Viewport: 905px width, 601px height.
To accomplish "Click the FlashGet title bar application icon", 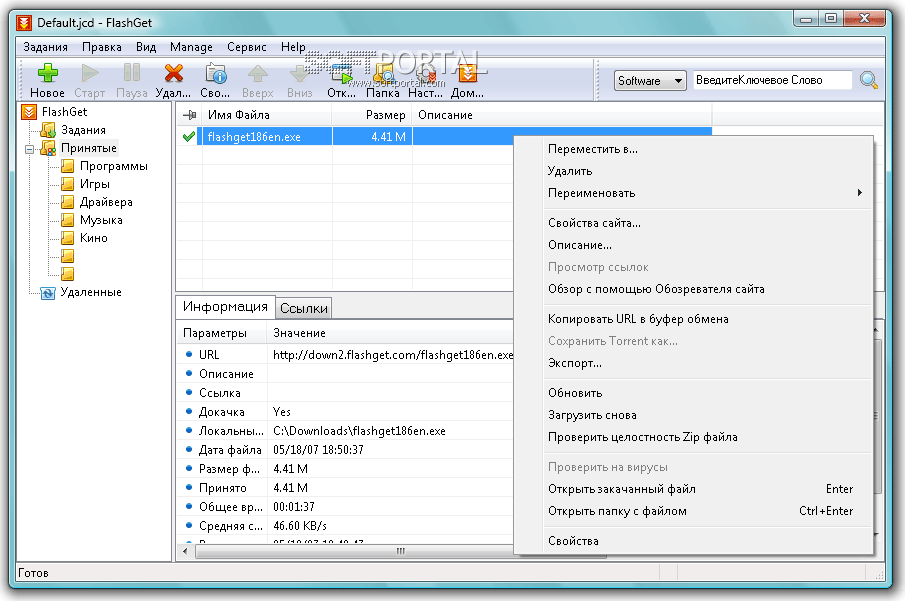I will click(24, 23).
